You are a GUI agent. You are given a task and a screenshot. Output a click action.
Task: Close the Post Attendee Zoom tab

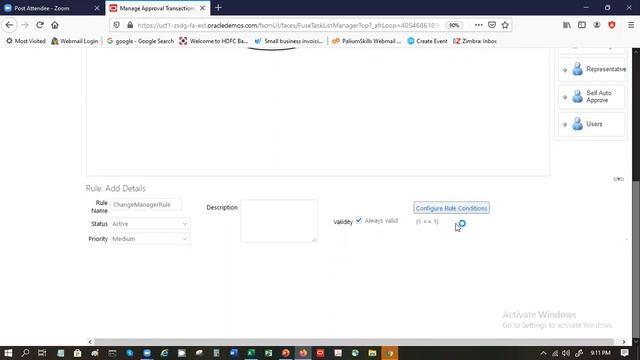[x=97, y=8]
